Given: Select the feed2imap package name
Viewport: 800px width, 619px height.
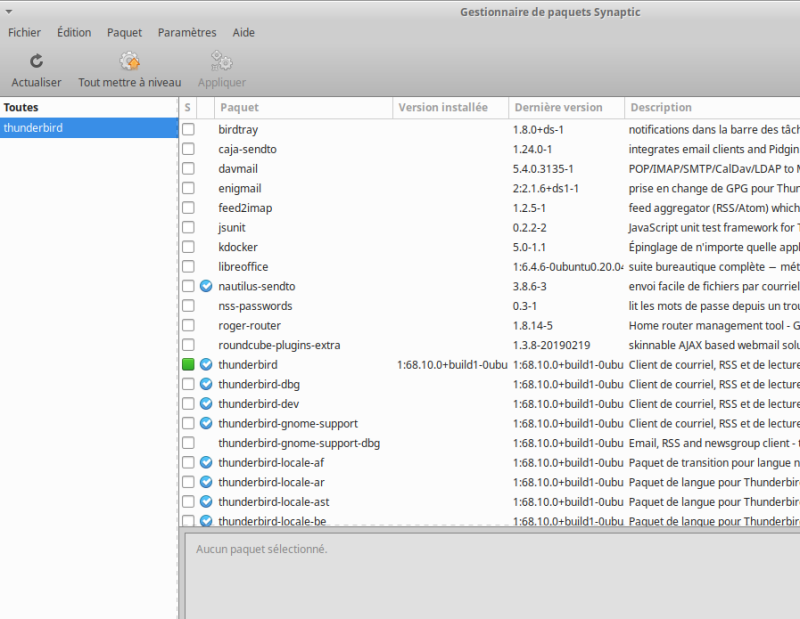Looking at the screenshot, I should pyautogui.click(x=245, y=208).
